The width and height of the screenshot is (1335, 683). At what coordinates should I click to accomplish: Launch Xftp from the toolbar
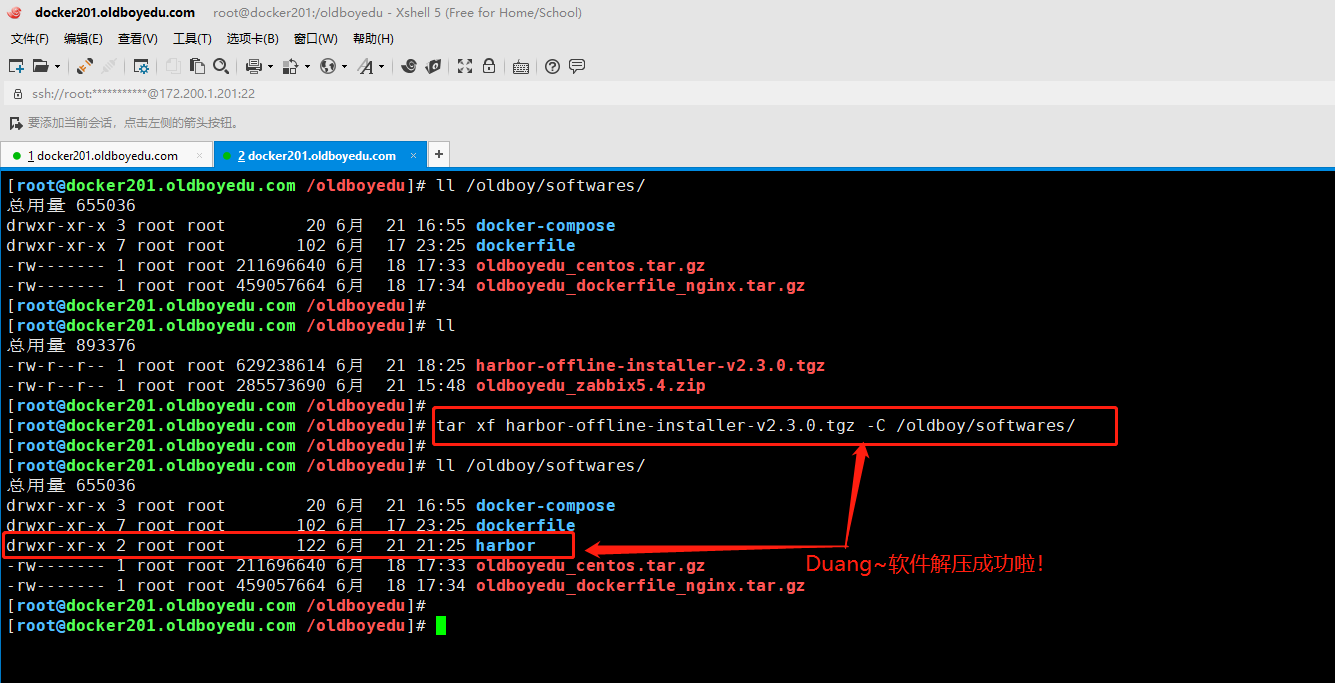433,66
